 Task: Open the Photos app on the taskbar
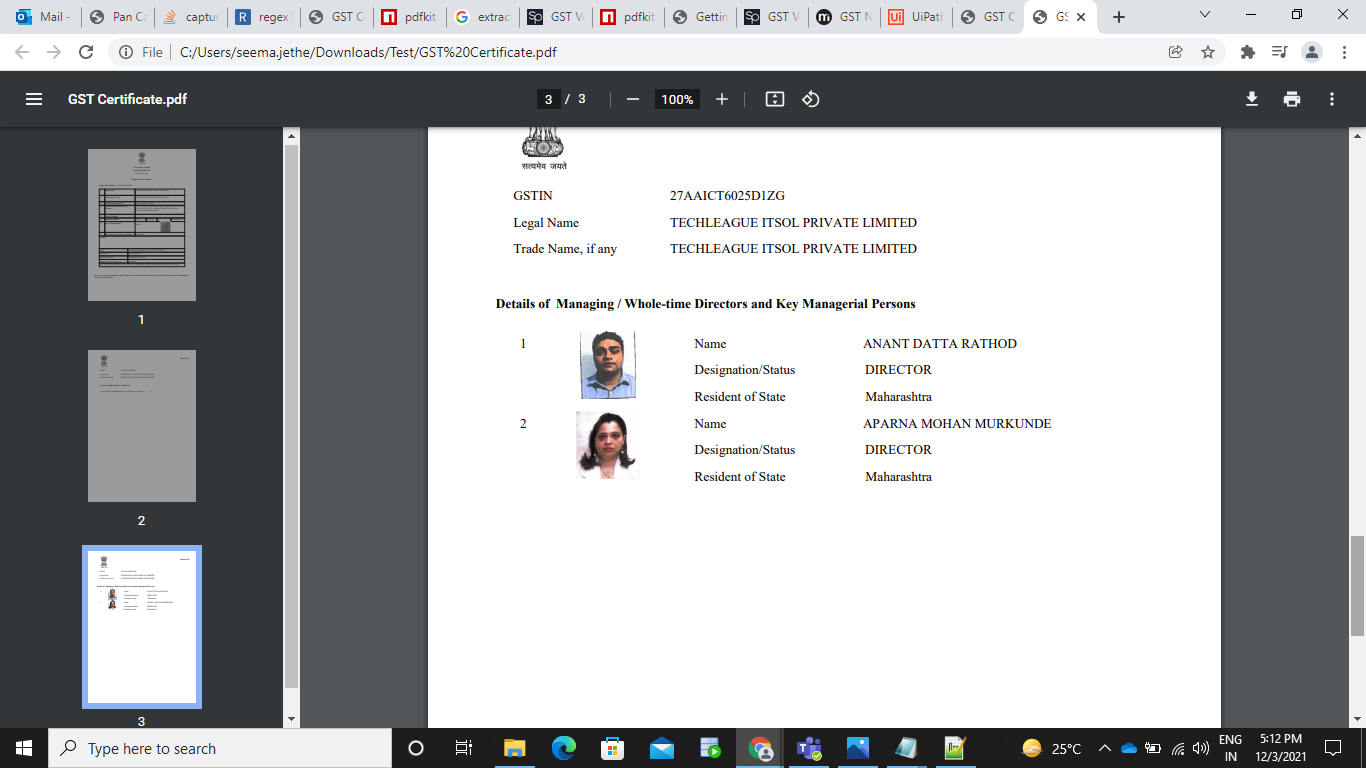click(858, 748)
